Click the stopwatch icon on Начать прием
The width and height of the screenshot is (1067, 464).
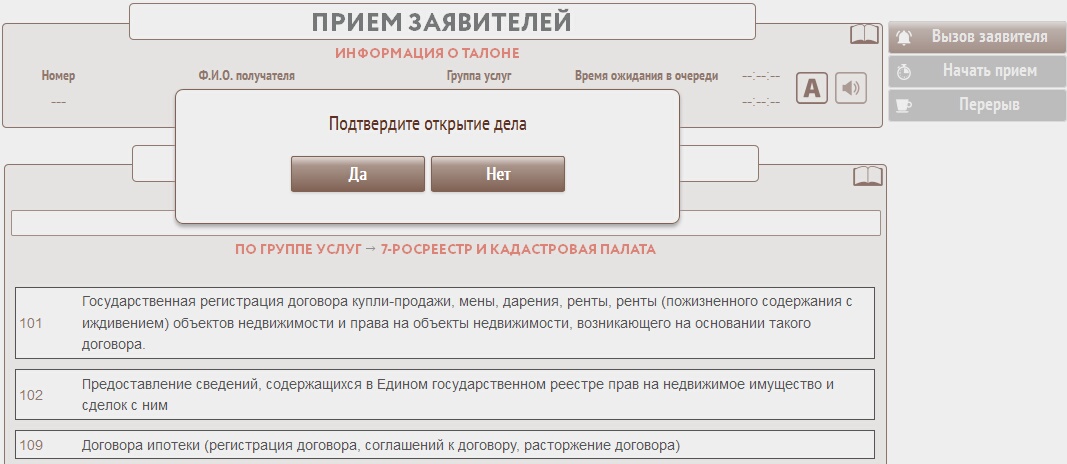coord(904,72)
